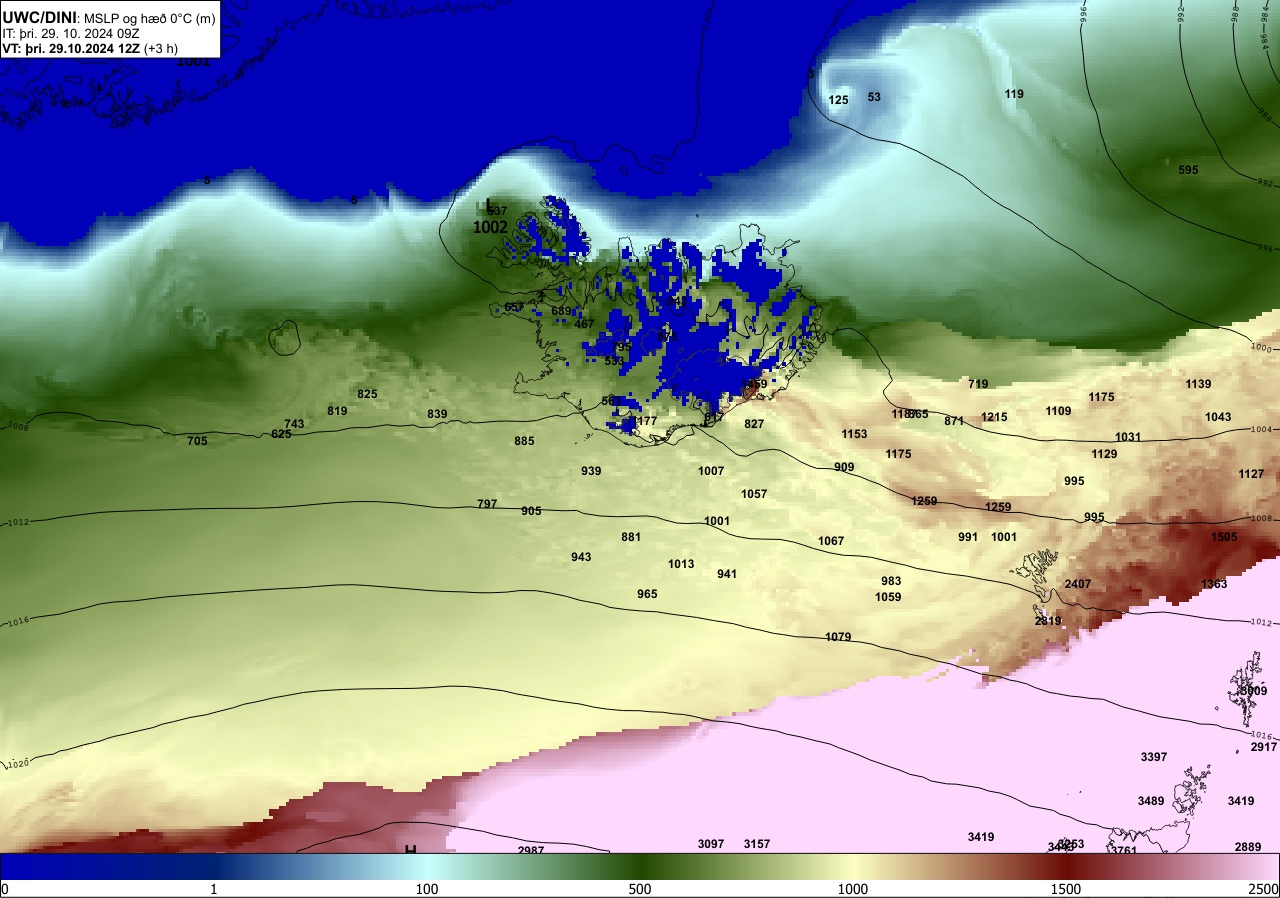Image resolution: width=1280 pixels, height=898 pixels.
Task: Click the height value 743
Action: pyautogui.click(x=294, y=424)
